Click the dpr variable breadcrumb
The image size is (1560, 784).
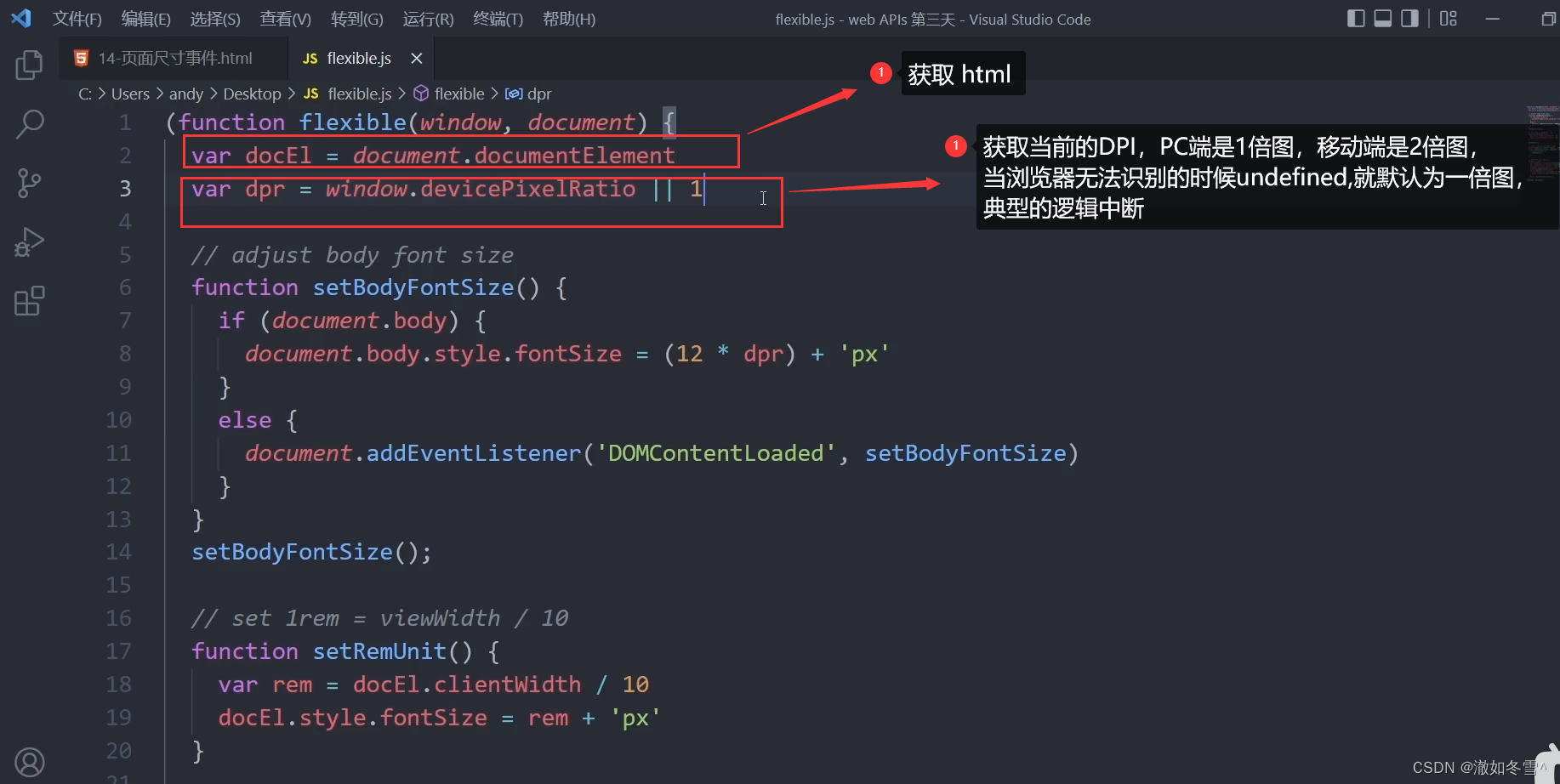pyautogui.click(x=528, y=94)
